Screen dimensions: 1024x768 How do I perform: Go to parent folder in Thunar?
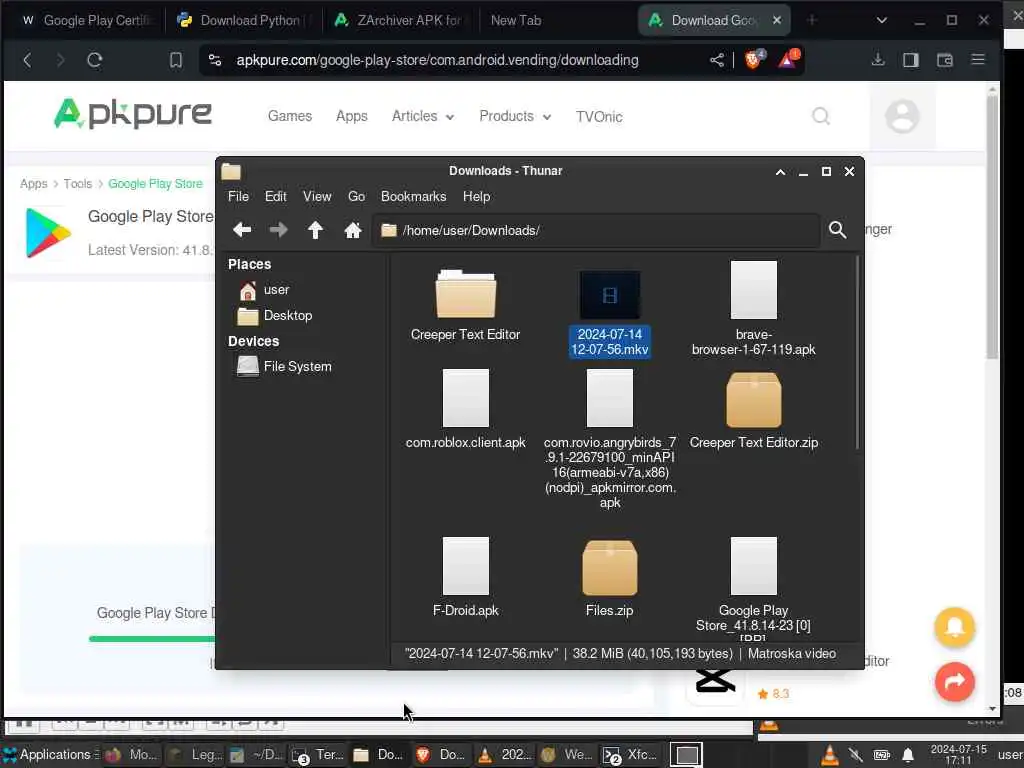pyautogui.click(x=315, y=230)
